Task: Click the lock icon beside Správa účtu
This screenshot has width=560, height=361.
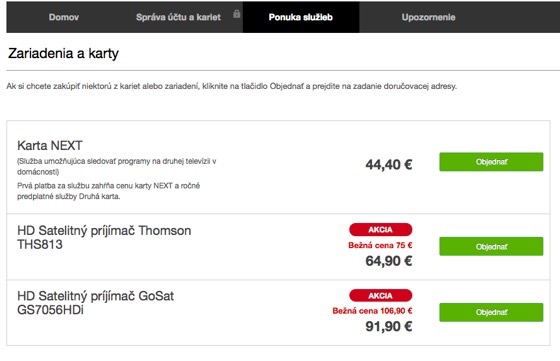Action: tap(236, 14)
